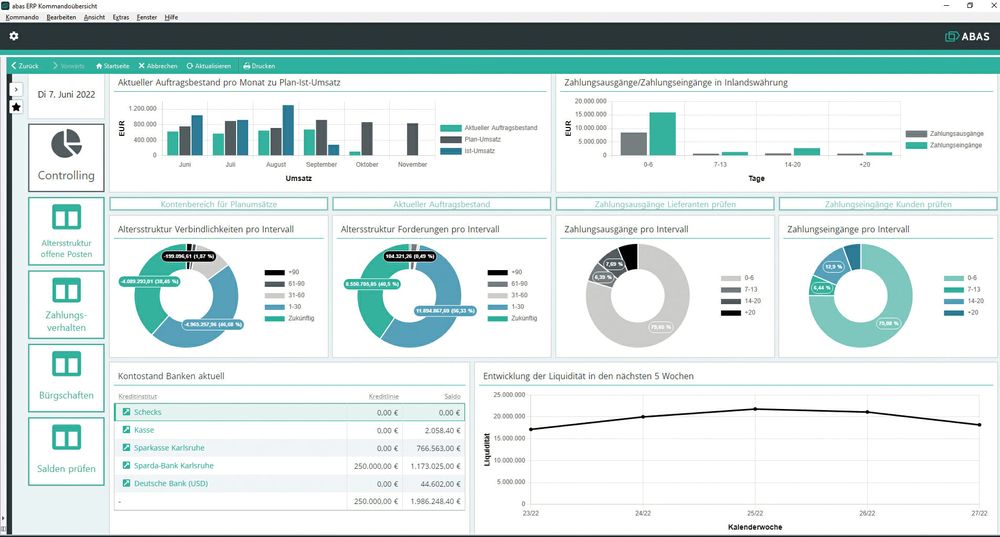Open the Fenster menu
Image resolution: width=1000 pixels, height=537 pixels.
click(x=147, y=17)
